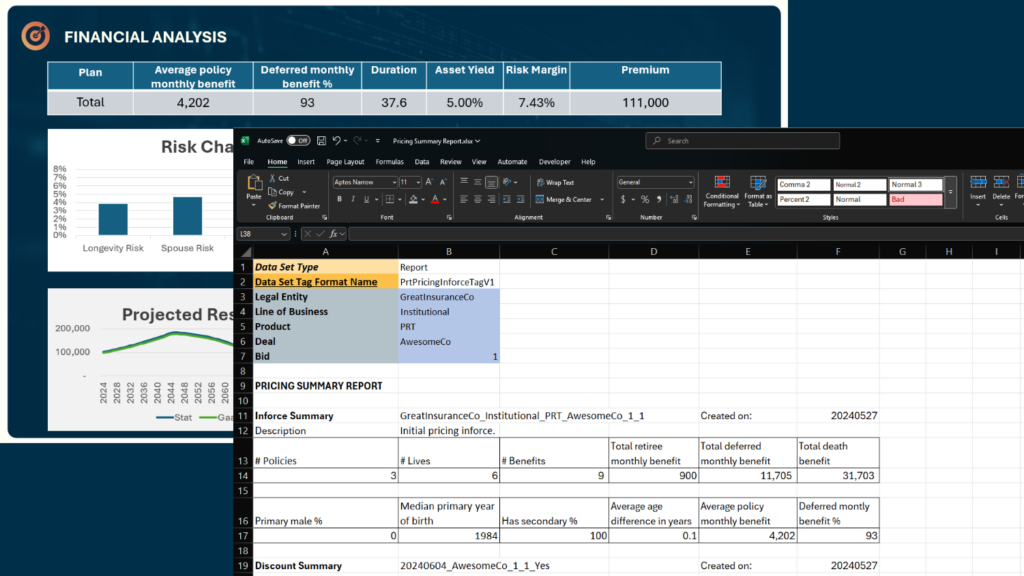Apply the fill color bucket
The image size is (1024, 576).
coord(413,199)
